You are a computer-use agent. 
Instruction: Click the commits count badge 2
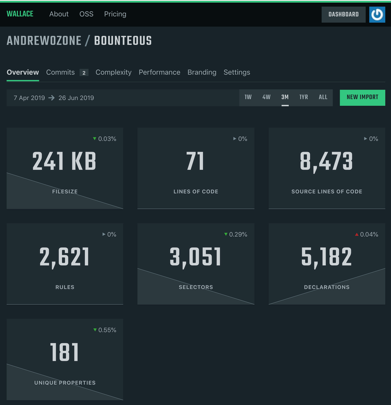point(84,73)
